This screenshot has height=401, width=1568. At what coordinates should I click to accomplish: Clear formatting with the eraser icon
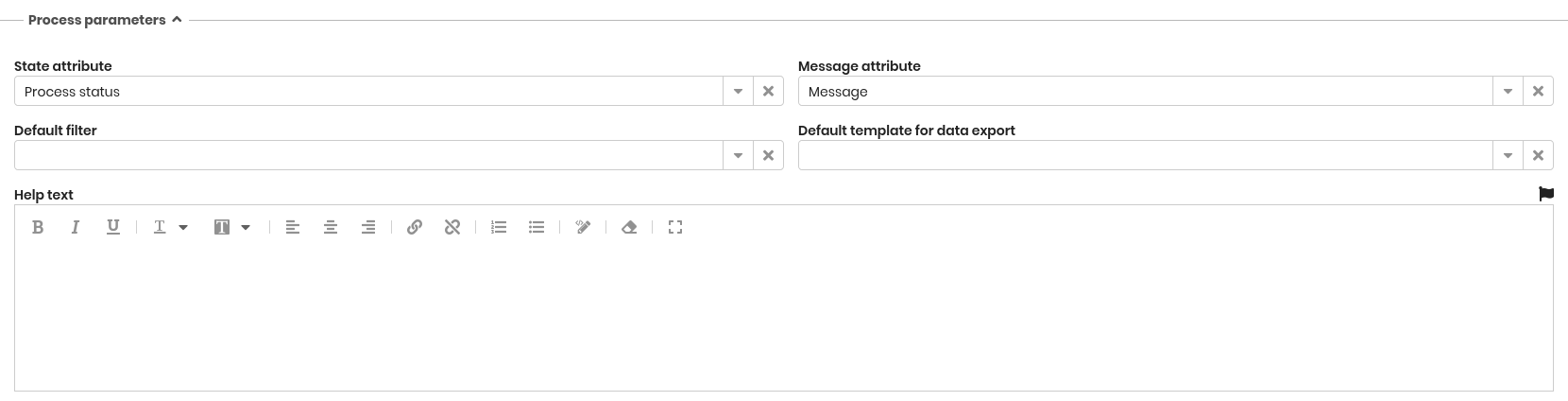(x=629, y=227)
